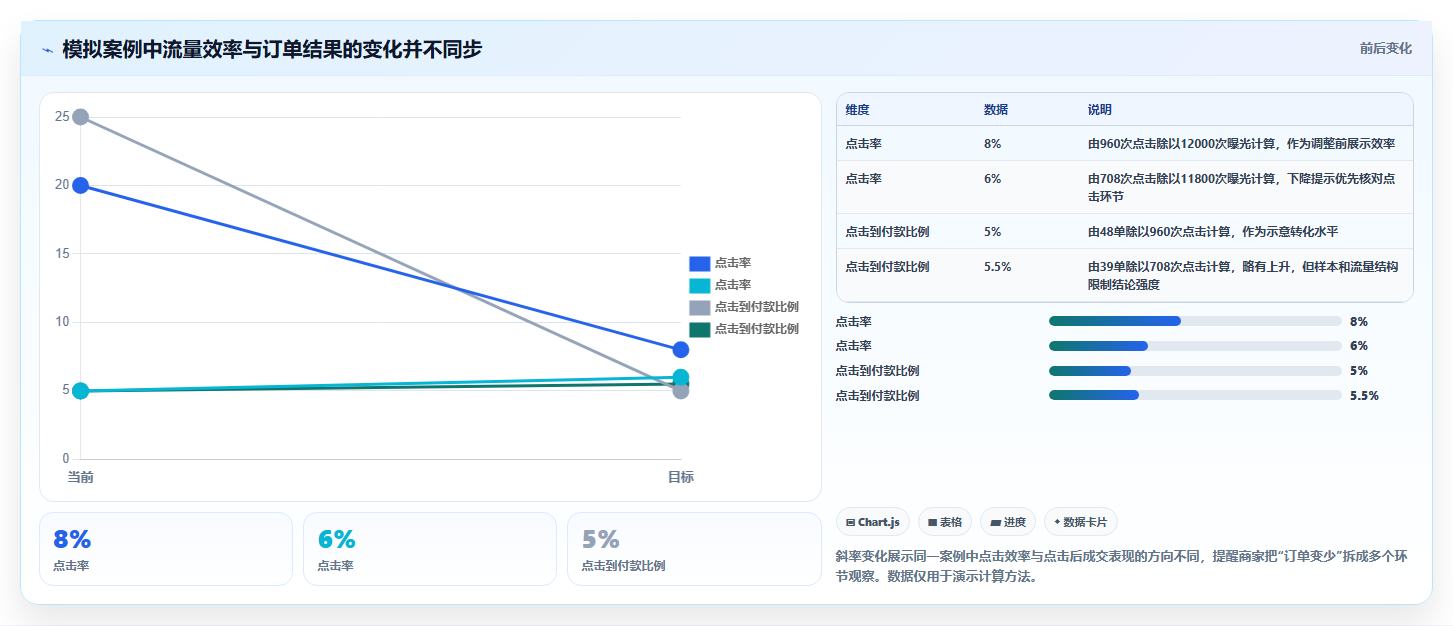Select the grey data point under 目标

(x=681, y=391)
